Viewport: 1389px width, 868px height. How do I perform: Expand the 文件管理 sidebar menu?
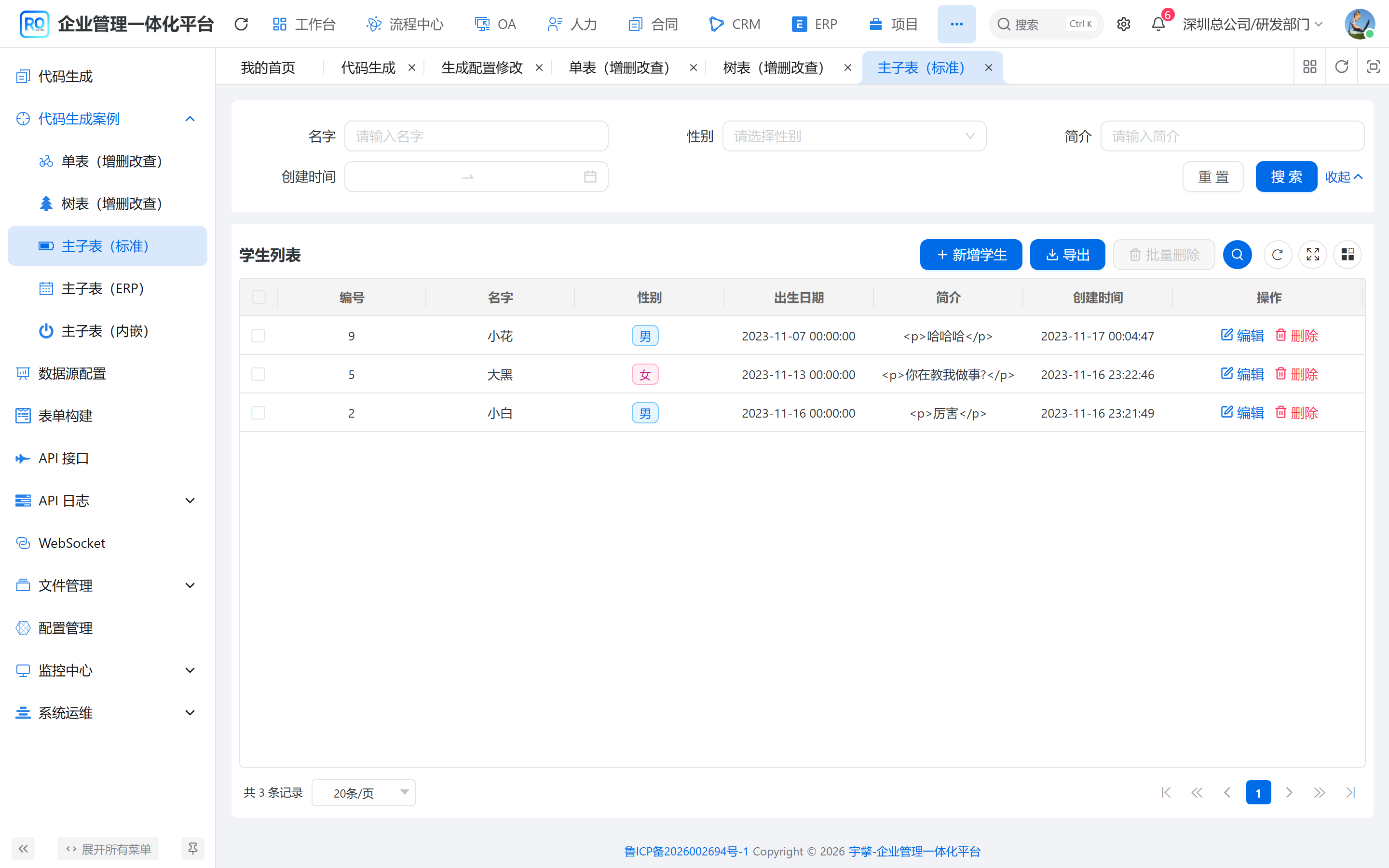[x=108, y=585]
